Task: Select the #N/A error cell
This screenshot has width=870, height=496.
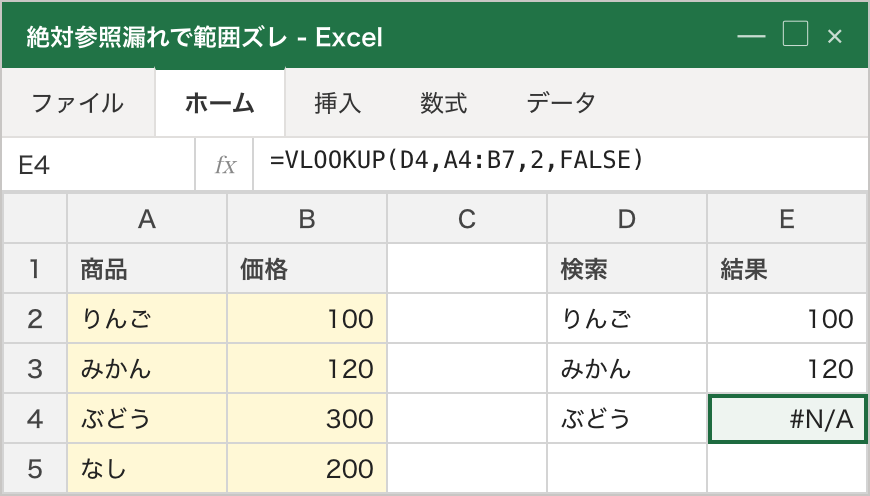Action: tap(787, 418)
